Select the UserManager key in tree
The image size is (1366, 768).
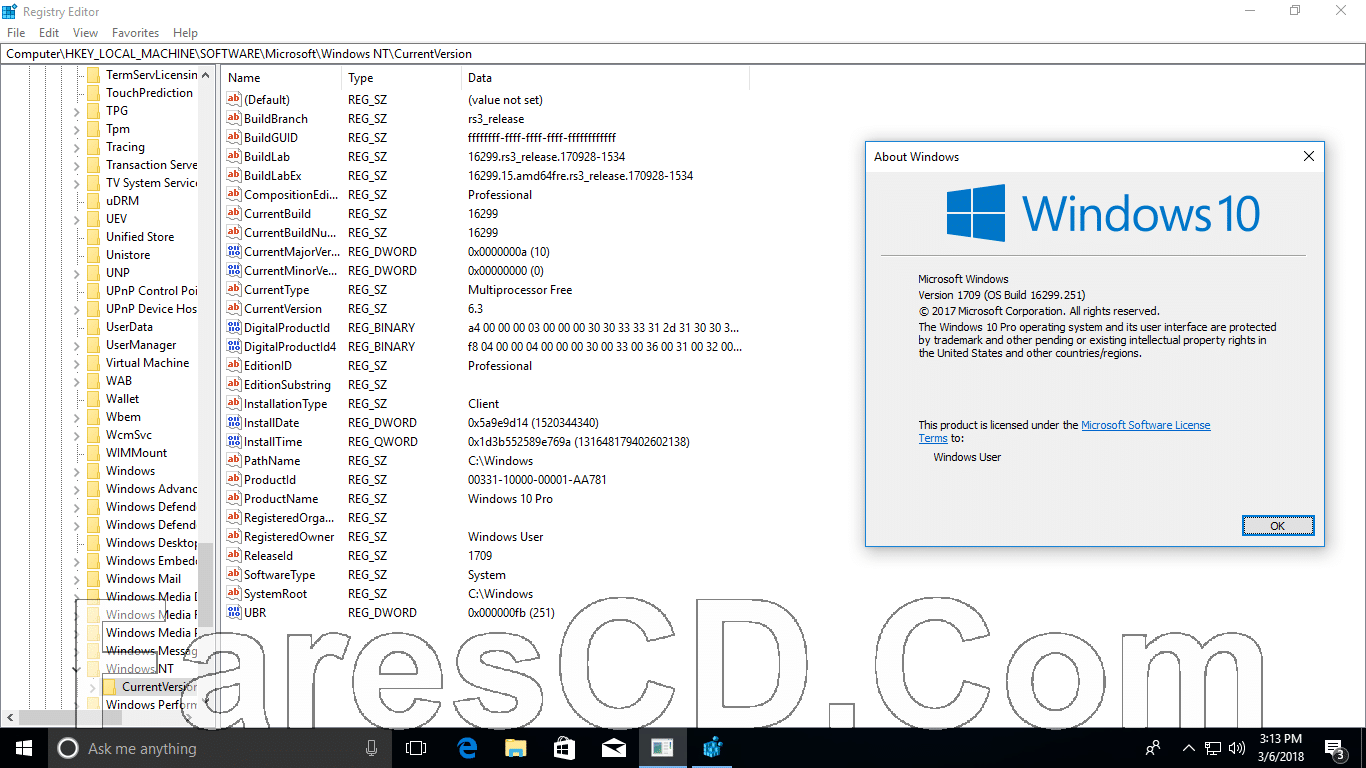pos(141,345)
